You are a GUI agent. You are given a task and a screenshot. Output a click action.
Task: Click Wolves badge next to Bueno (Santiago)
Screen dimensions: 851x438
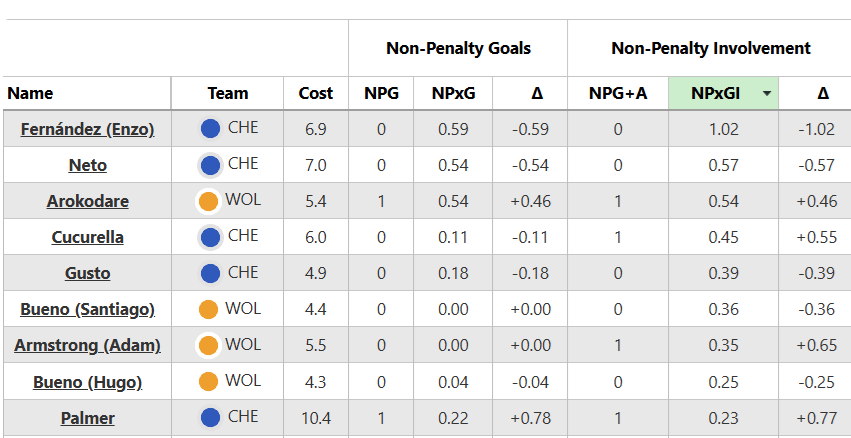pyautogui.click(x=208, y=309)
